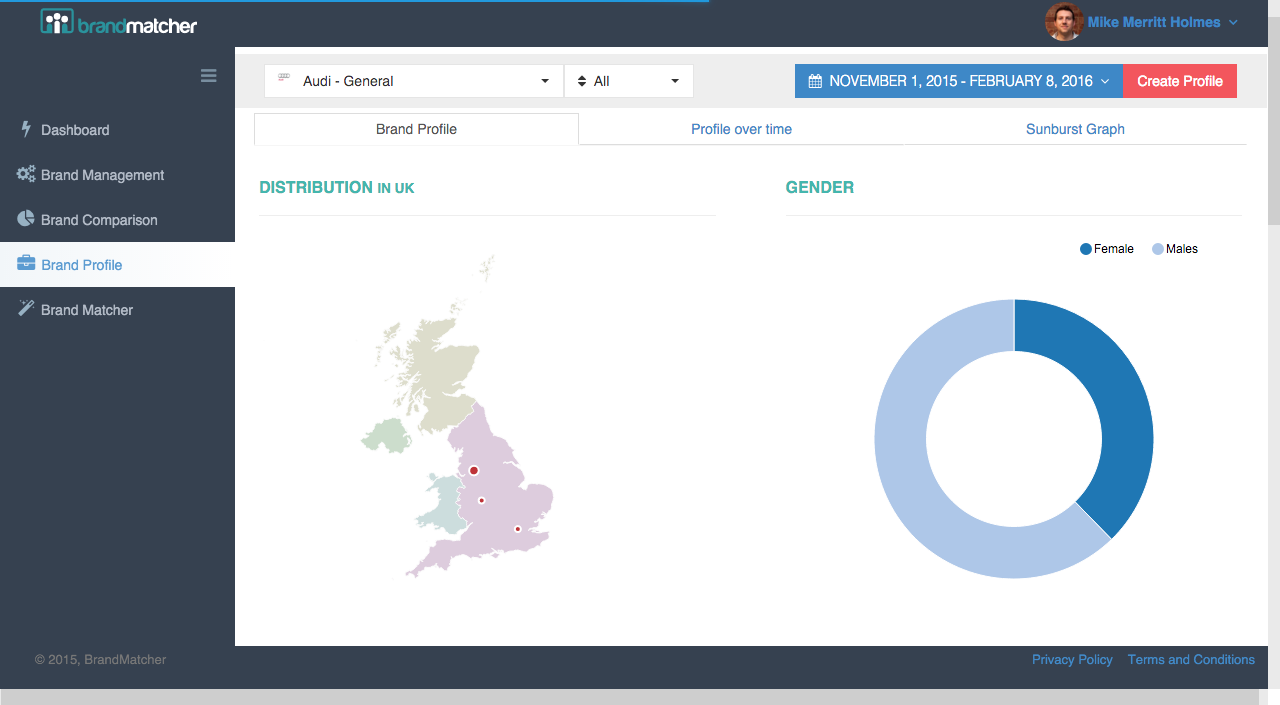Select Brand Profile in sidebar
This screenshot has height=705, width=1280.
(117, 265)
